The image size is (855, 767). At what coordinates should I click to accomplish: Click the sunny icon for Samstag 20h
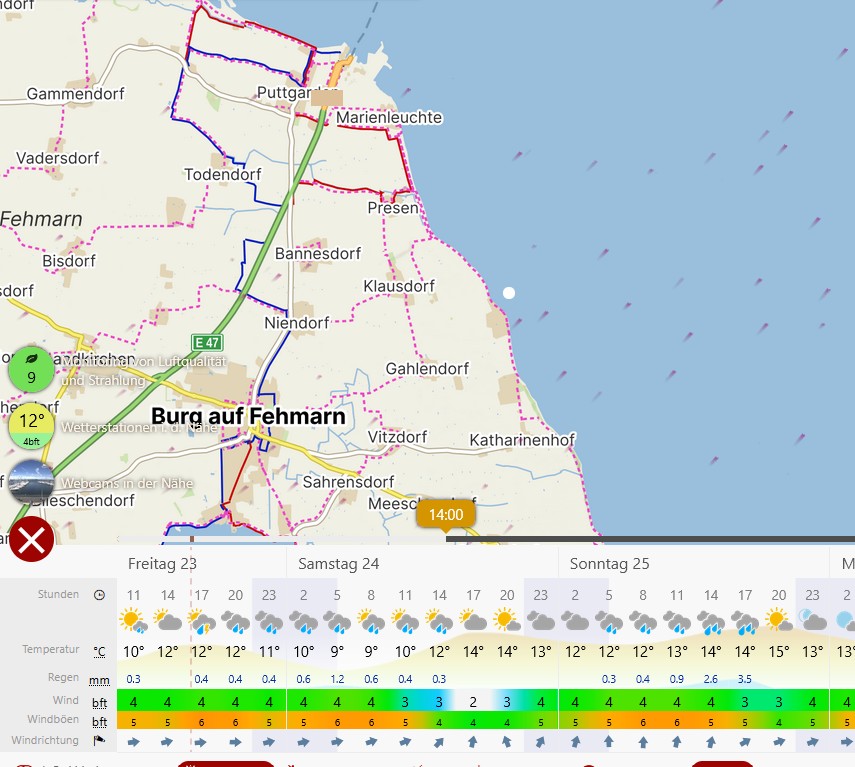pos(506,622)
